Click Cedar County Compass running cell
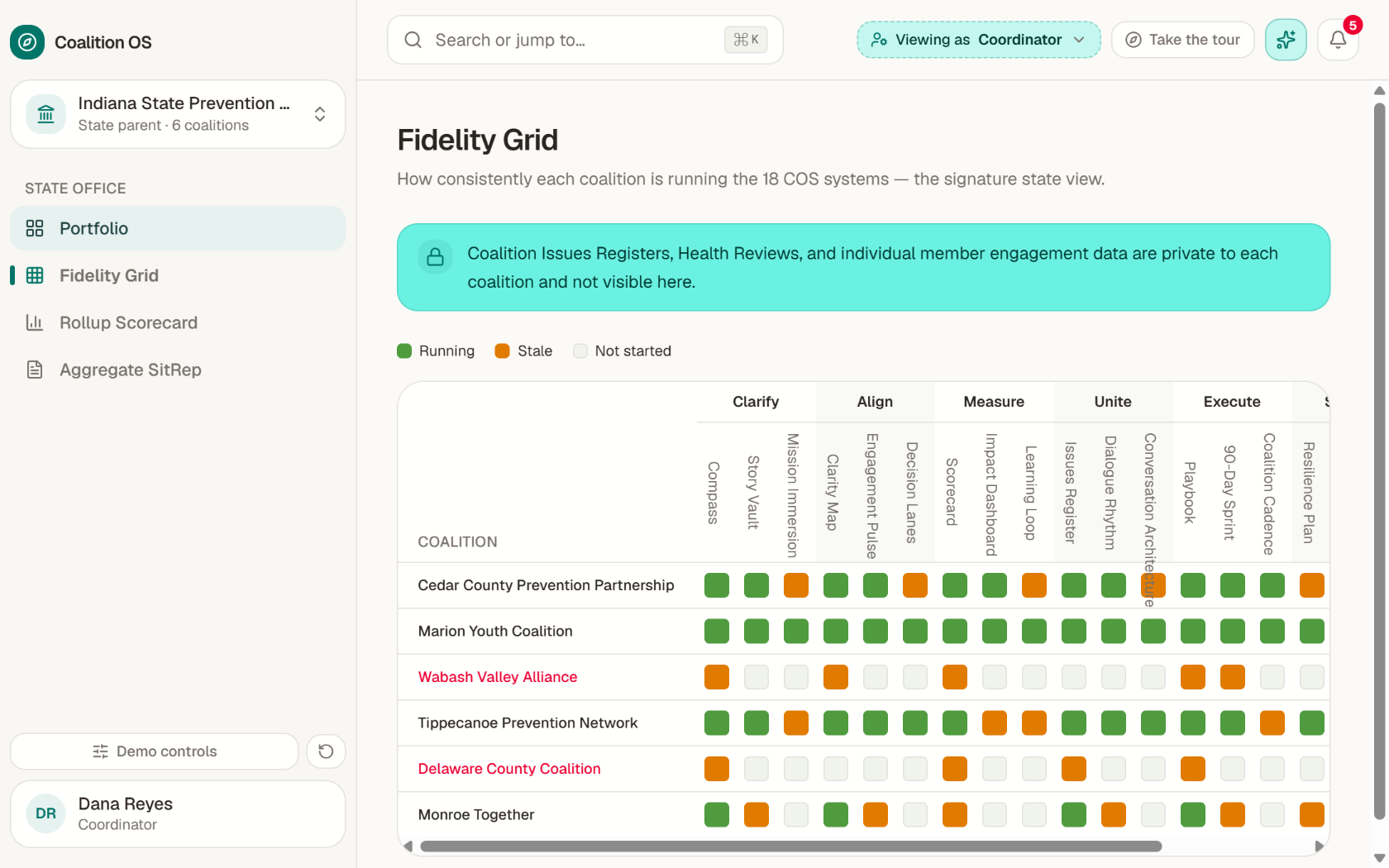 pyautogui.click(x=717, y=585)
